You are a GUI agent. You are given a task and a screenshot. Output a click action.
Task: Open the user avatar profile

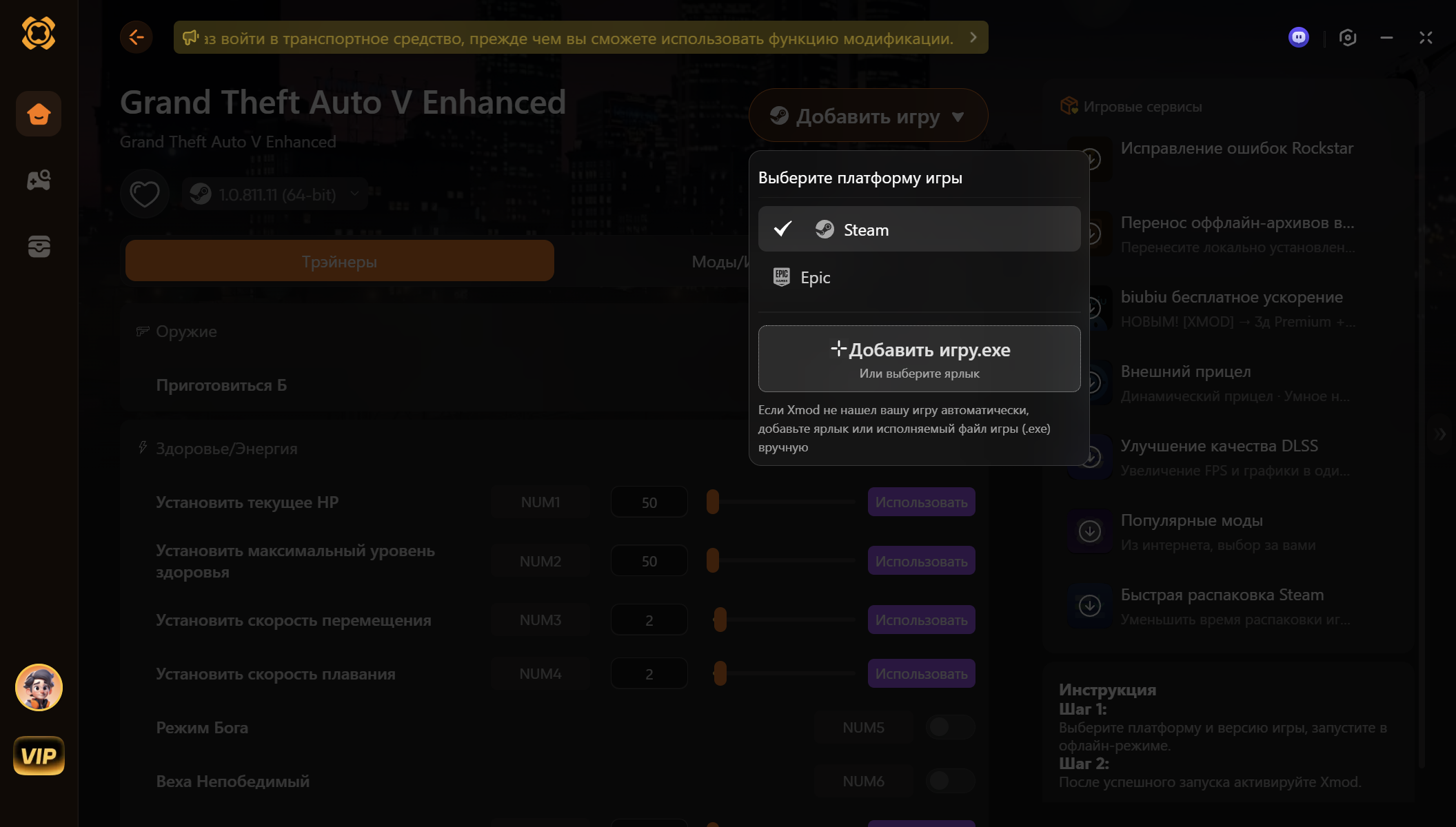(x=39, y=687)
